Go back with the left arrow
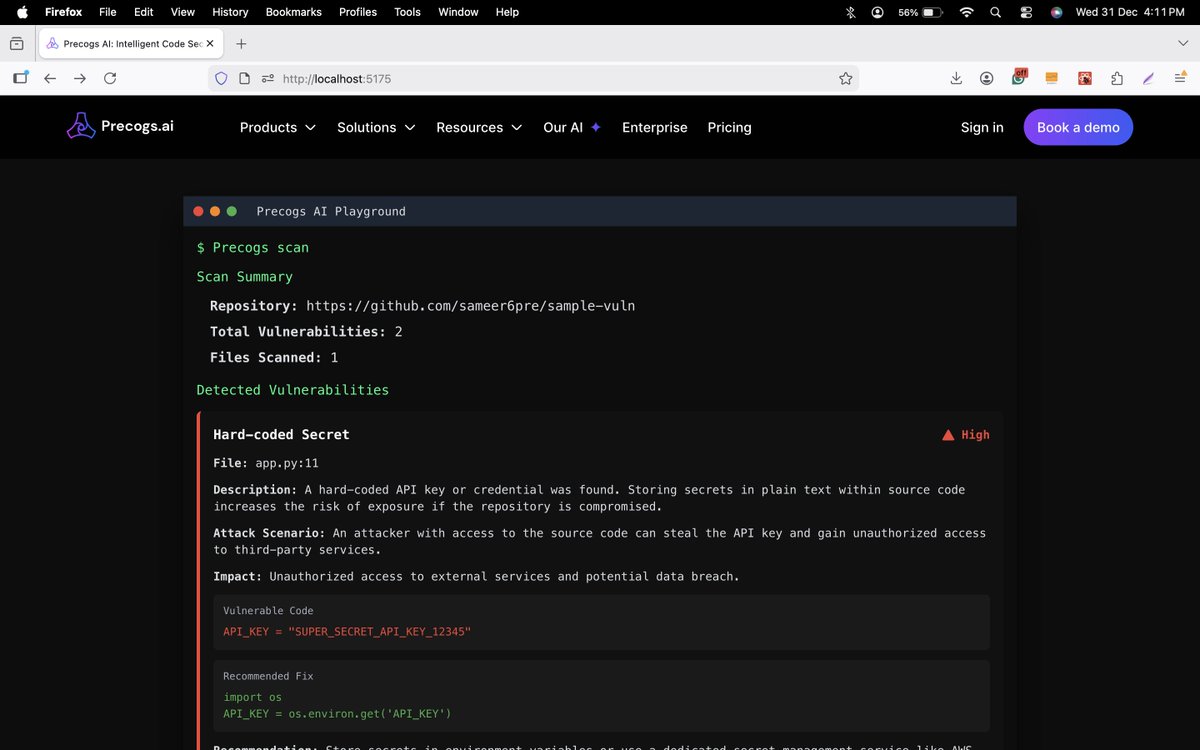 (x=50, y=78)
